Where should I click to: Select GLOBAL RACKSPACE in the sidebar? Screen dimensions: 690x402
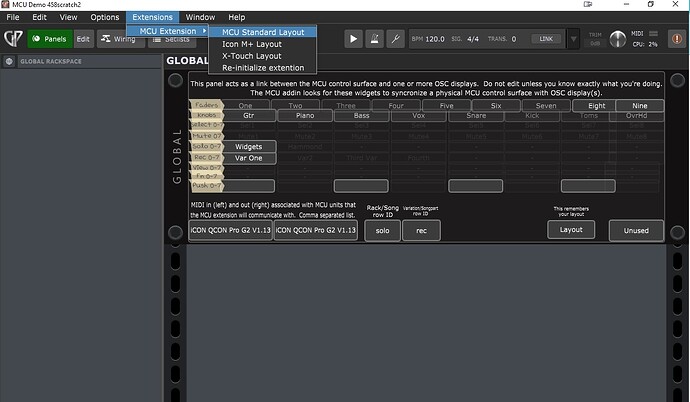pos(51,62)
